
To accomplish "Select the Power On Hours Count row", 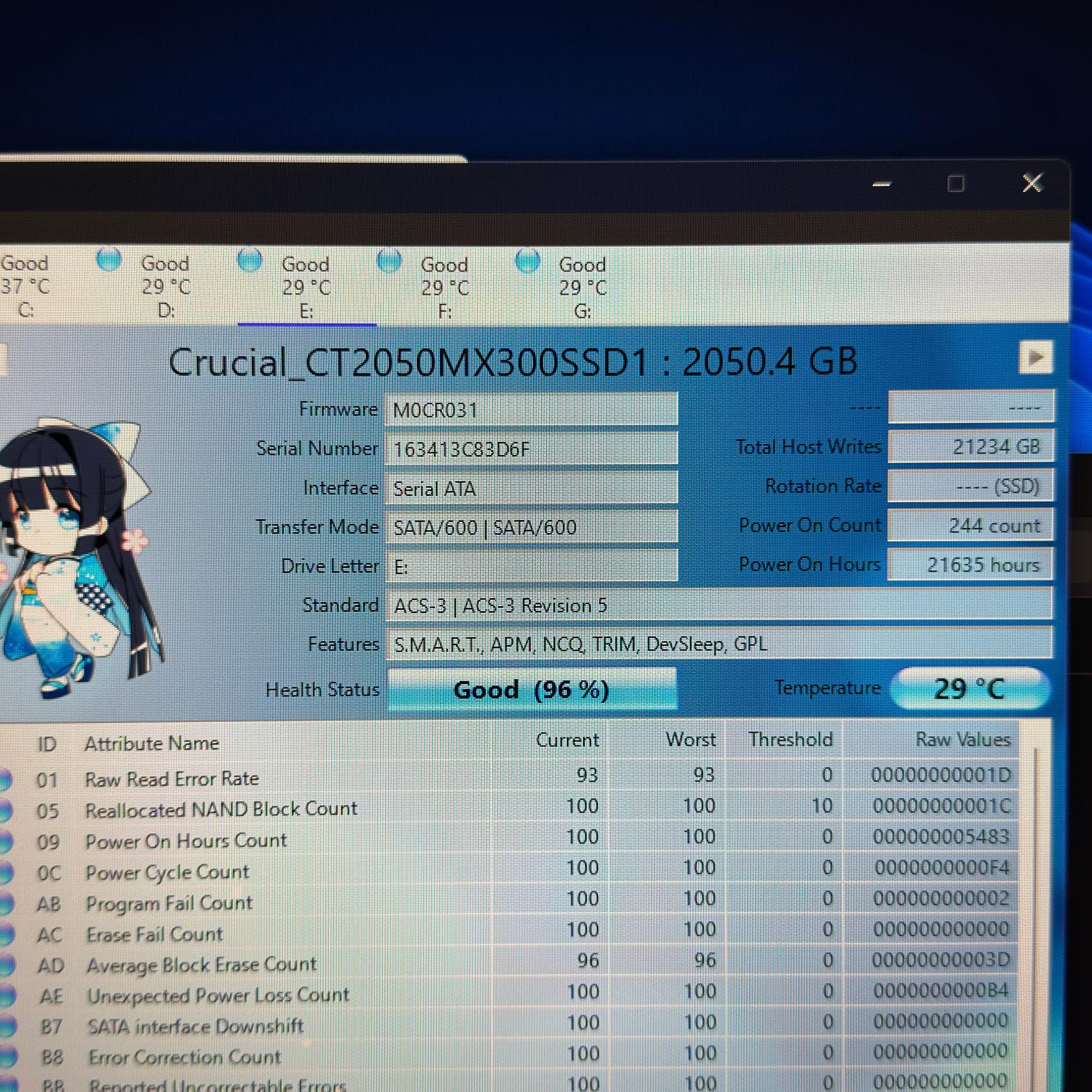I will (x=509, y=838).
